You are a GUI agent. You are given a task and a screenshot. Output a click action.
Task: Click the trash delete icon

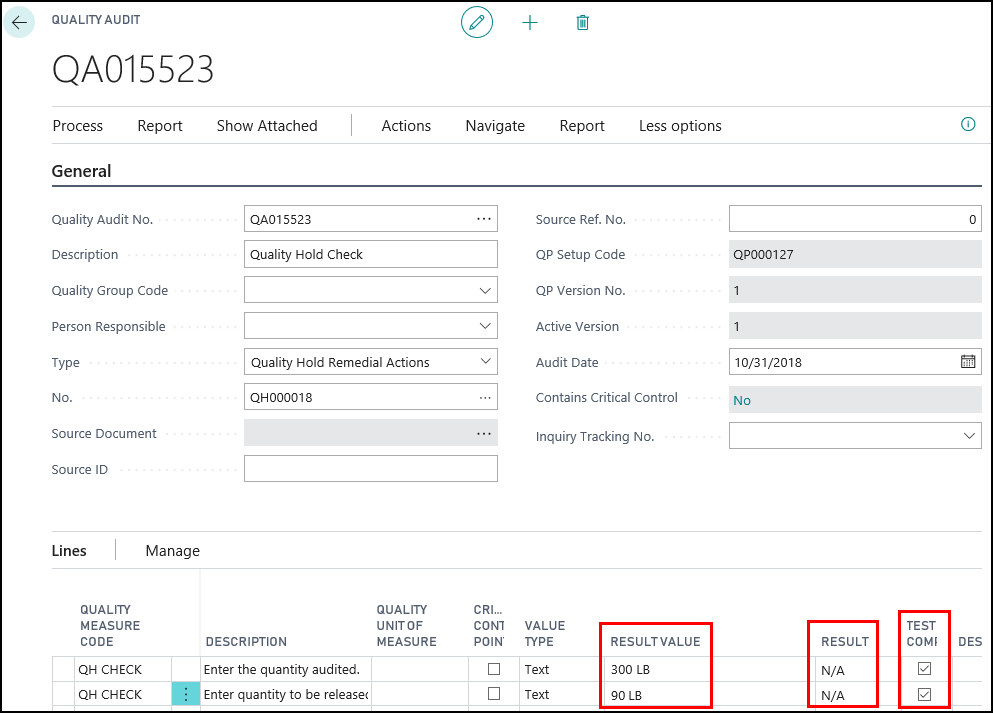pos(583,22)
